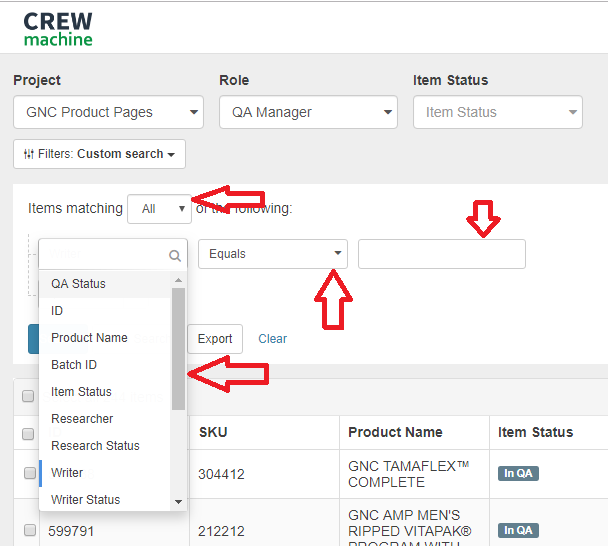Click GNC TAMAFLEX COMPLETE product name
608x546 pixels.
408,474
